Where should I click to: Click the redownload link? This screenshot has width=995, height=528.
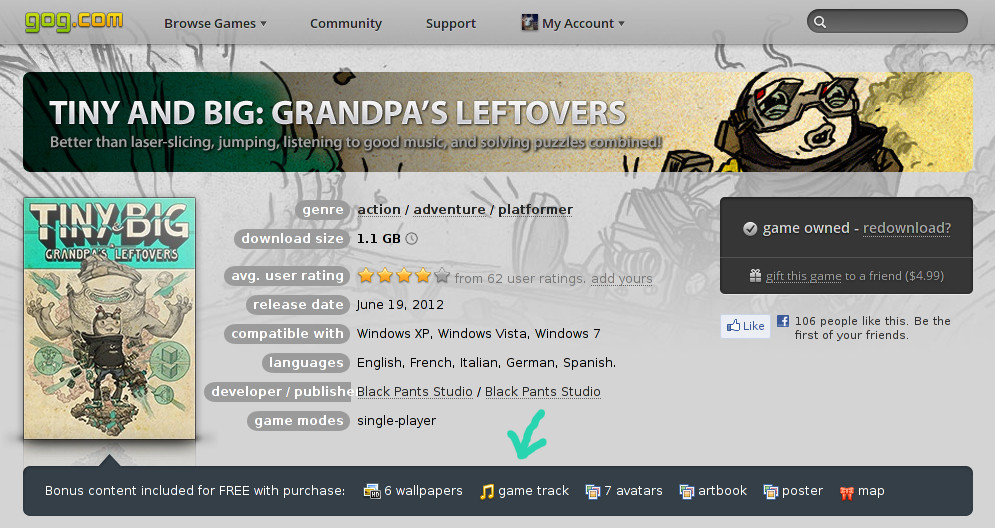[x=907, y=228]
